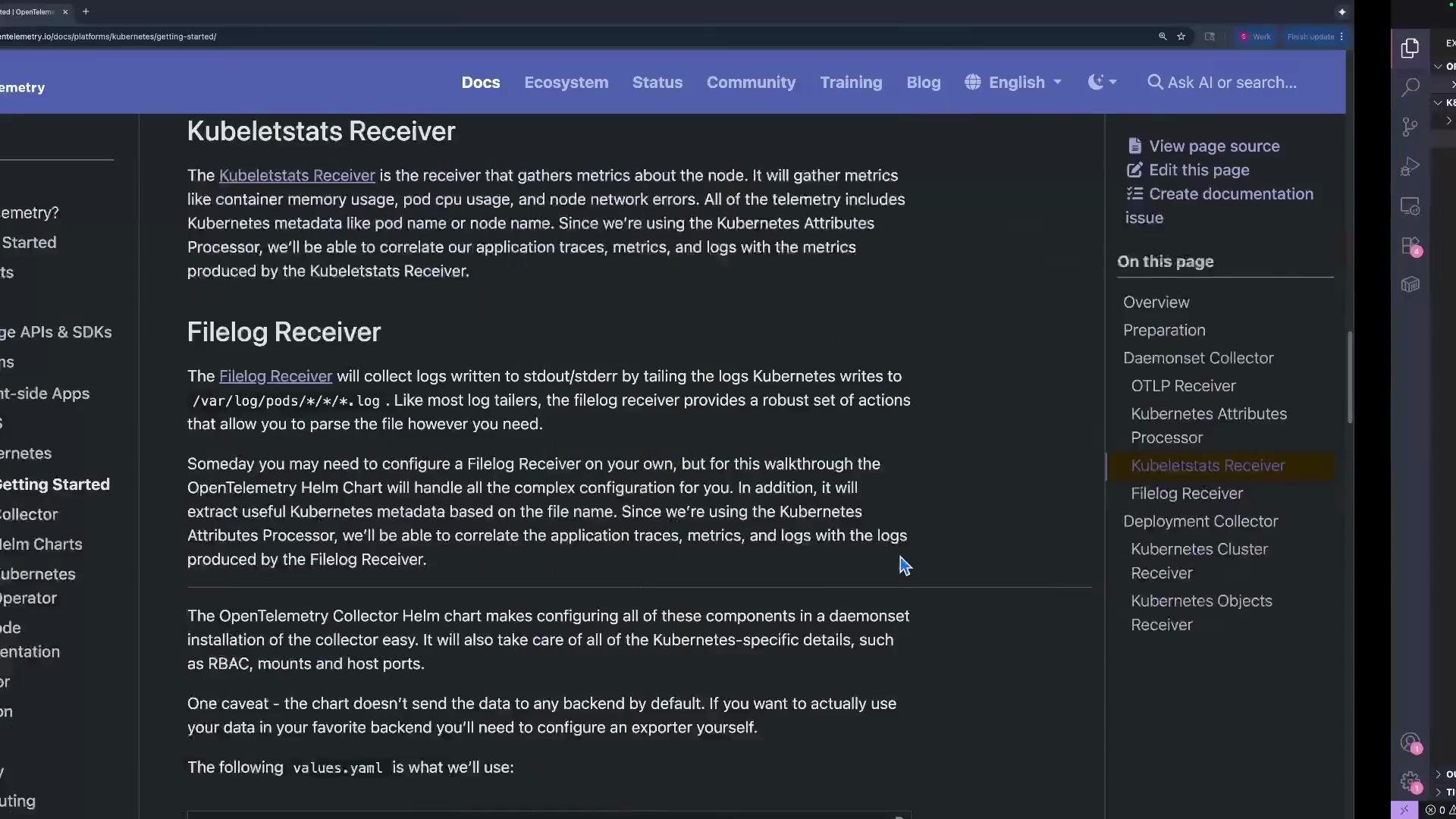Open container tools icon in VS Code activity bar

(x=1410, y=284)
